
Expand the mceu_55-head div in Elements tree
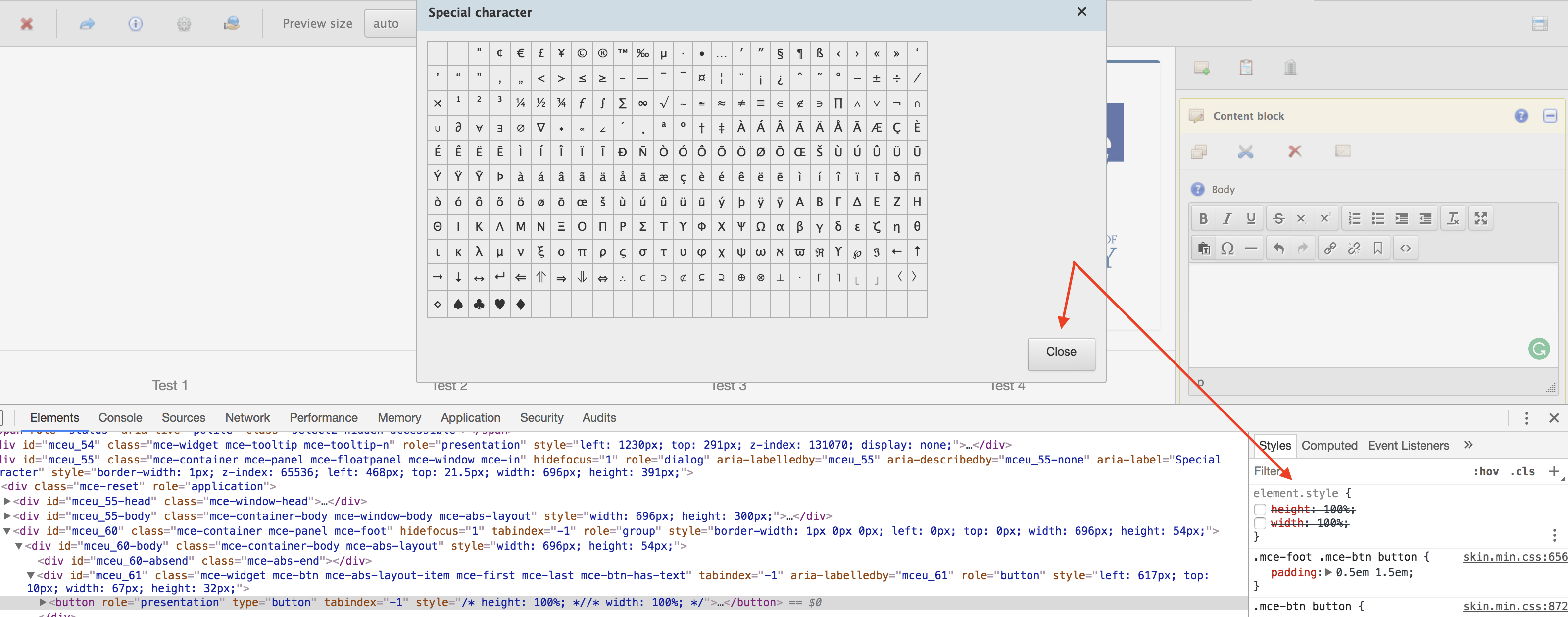pos(6,501)
